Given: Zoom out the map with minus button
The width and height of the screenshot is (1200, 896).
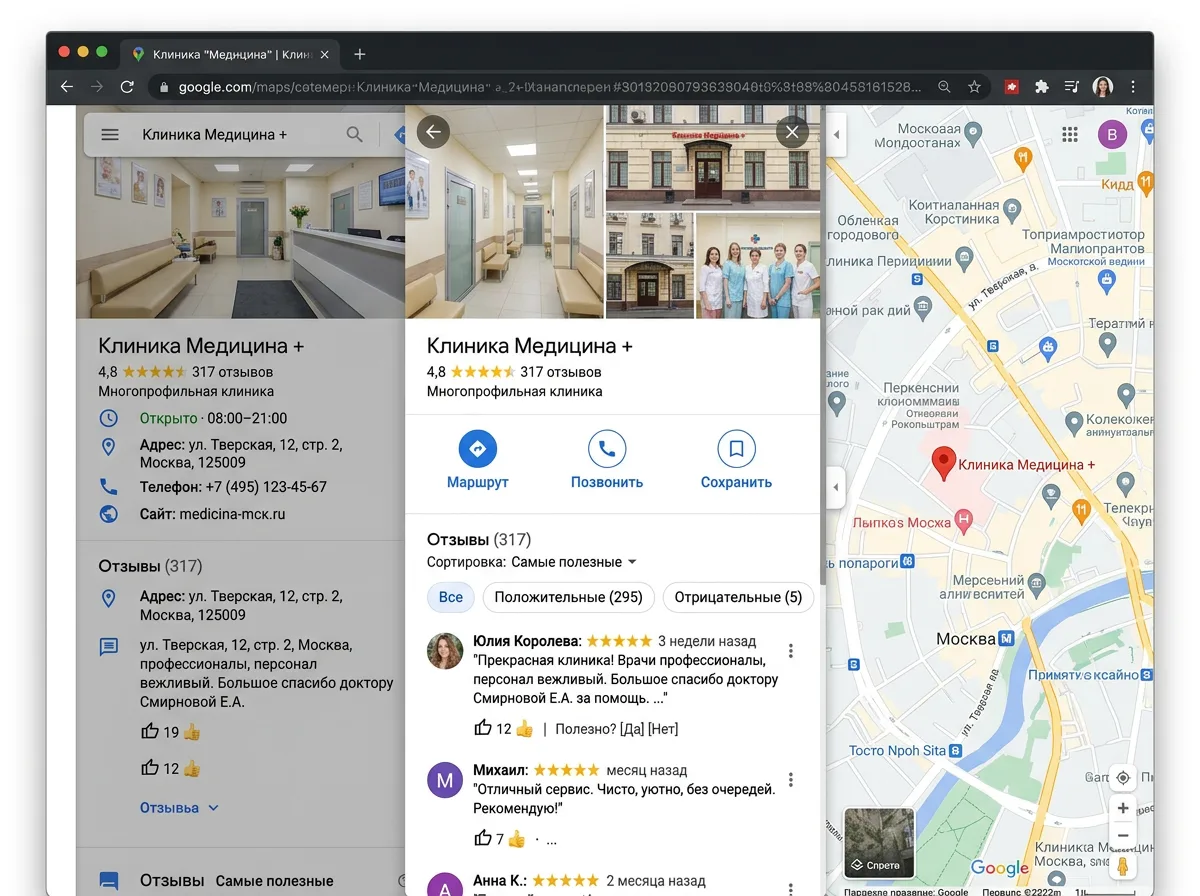Looking at the screenshot, I should point(1123,835).
